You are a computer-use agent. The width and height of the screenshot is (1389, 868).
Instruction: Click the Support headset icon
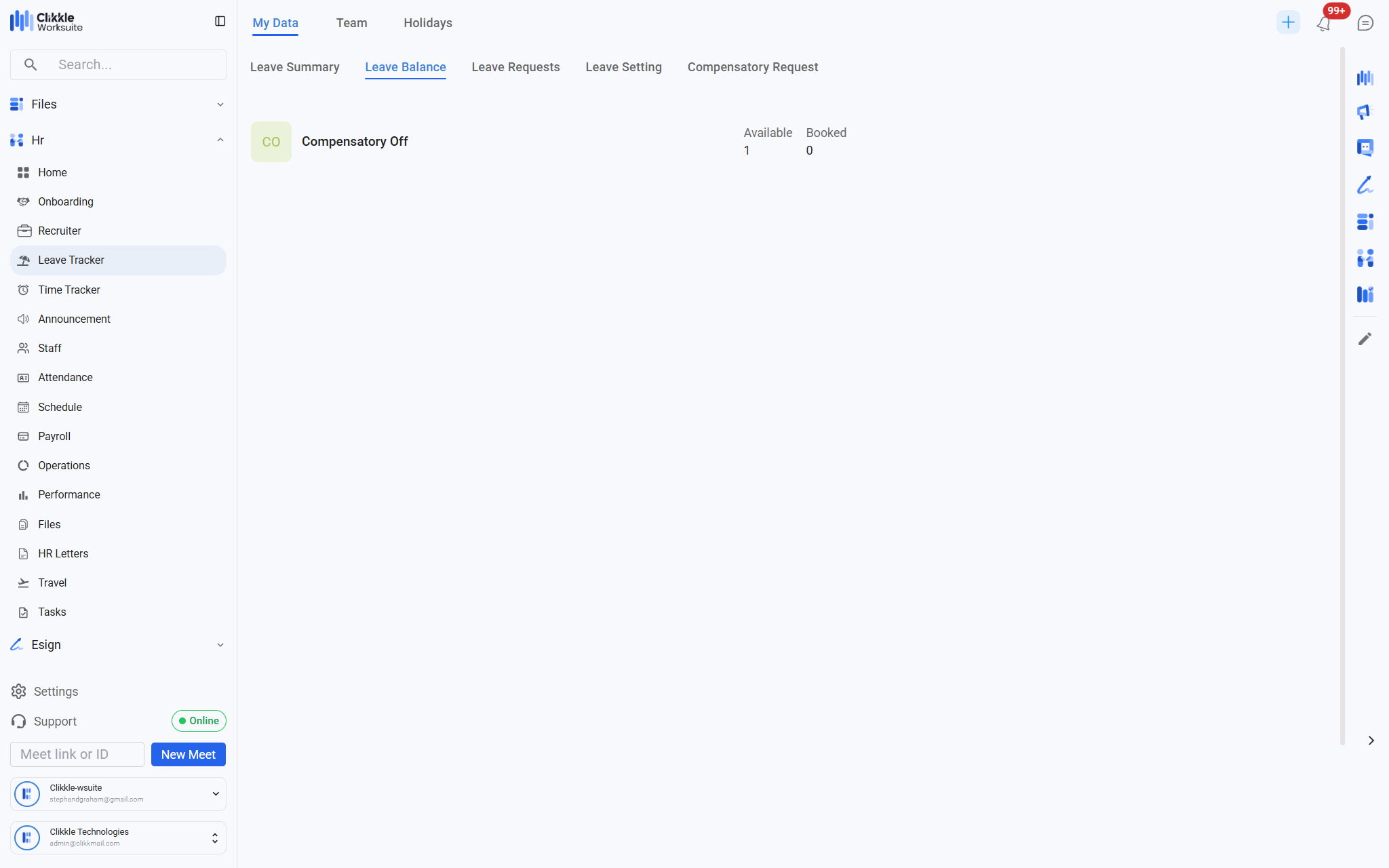19,721
